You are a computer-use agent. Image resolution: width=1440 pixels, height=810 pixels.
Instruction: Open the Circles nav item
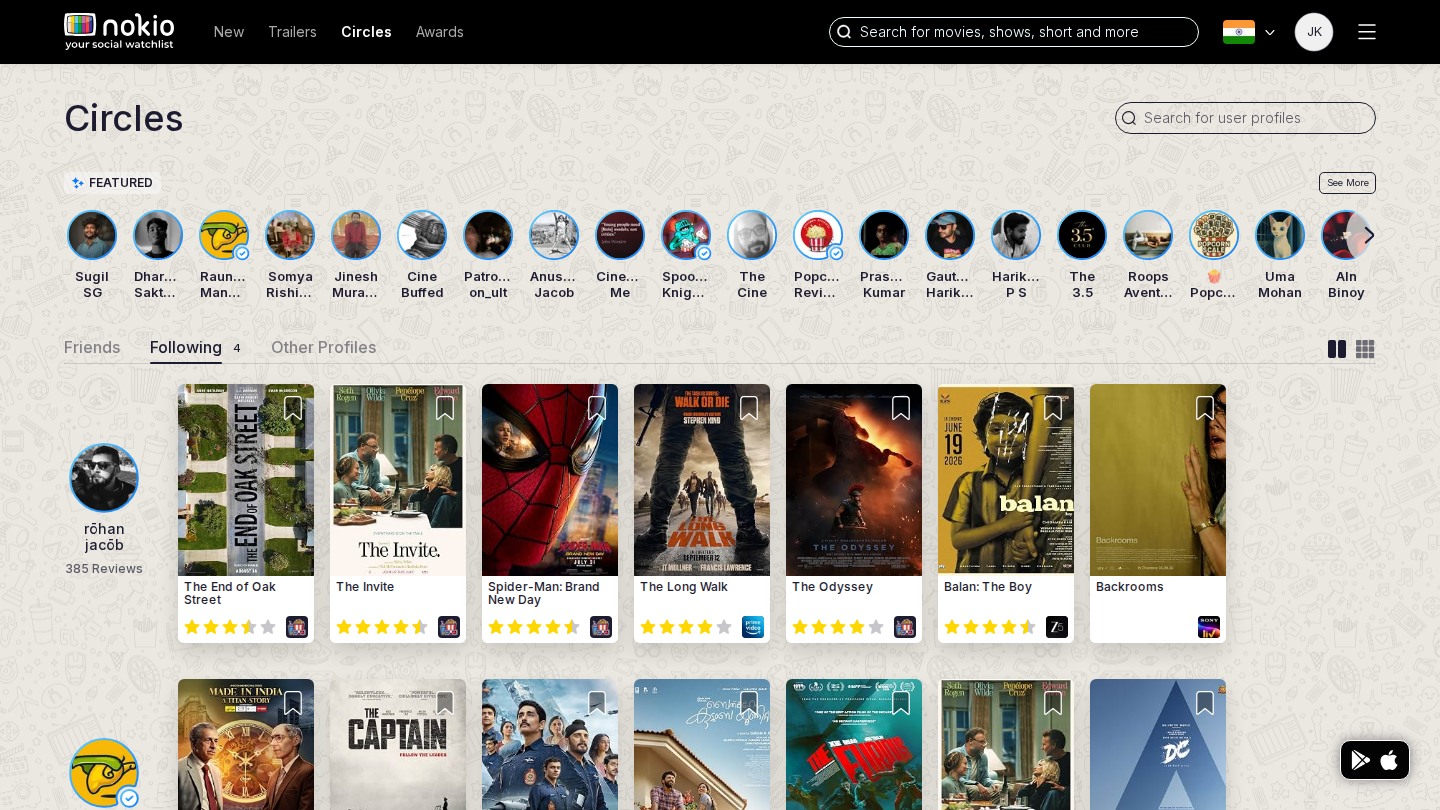point(366,32)
